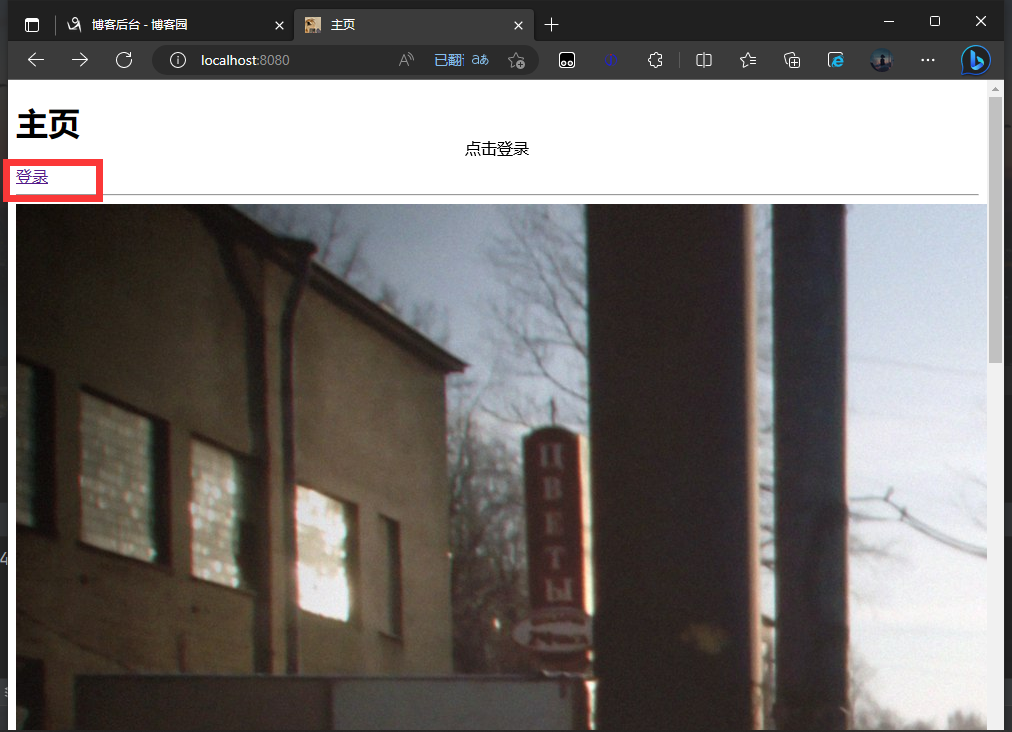
Task: Close the browser window
Action: (980, 21)
